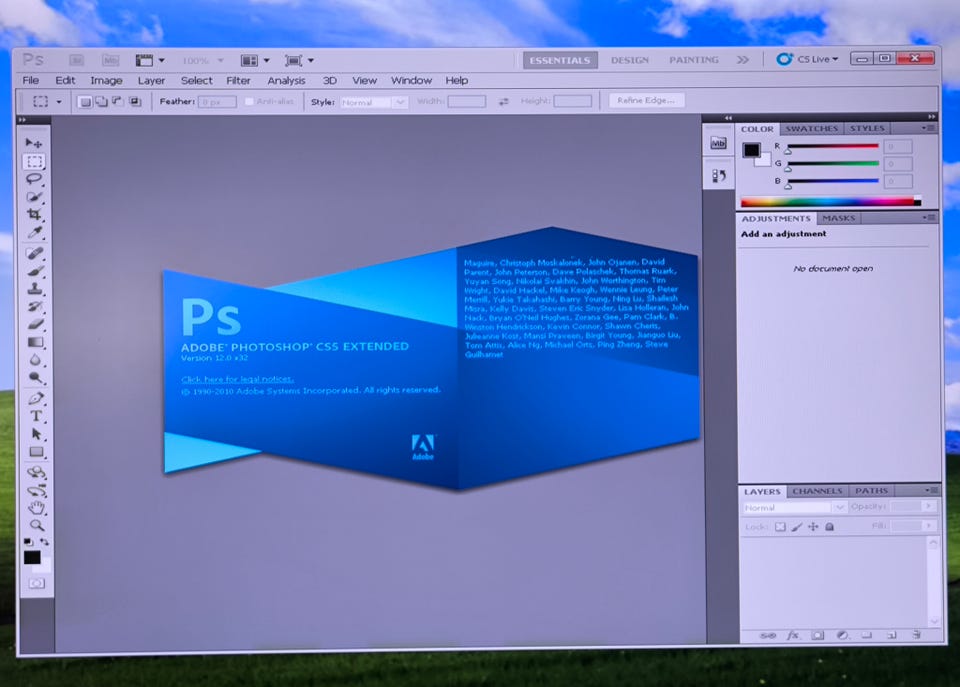The width and height of the screenshot is (960, 687).
Task: Click the Refine Edge button
Action: (x=646, y=100)
